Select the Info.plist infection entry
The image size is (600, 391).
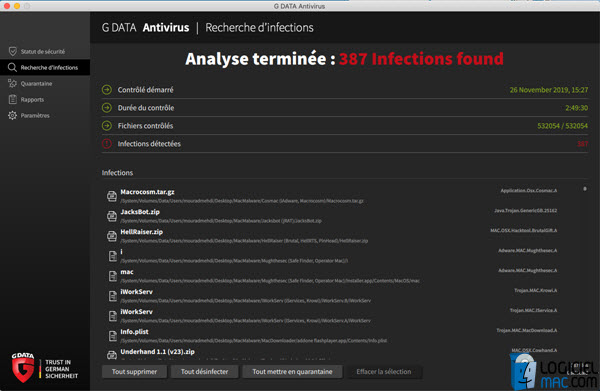332,336
